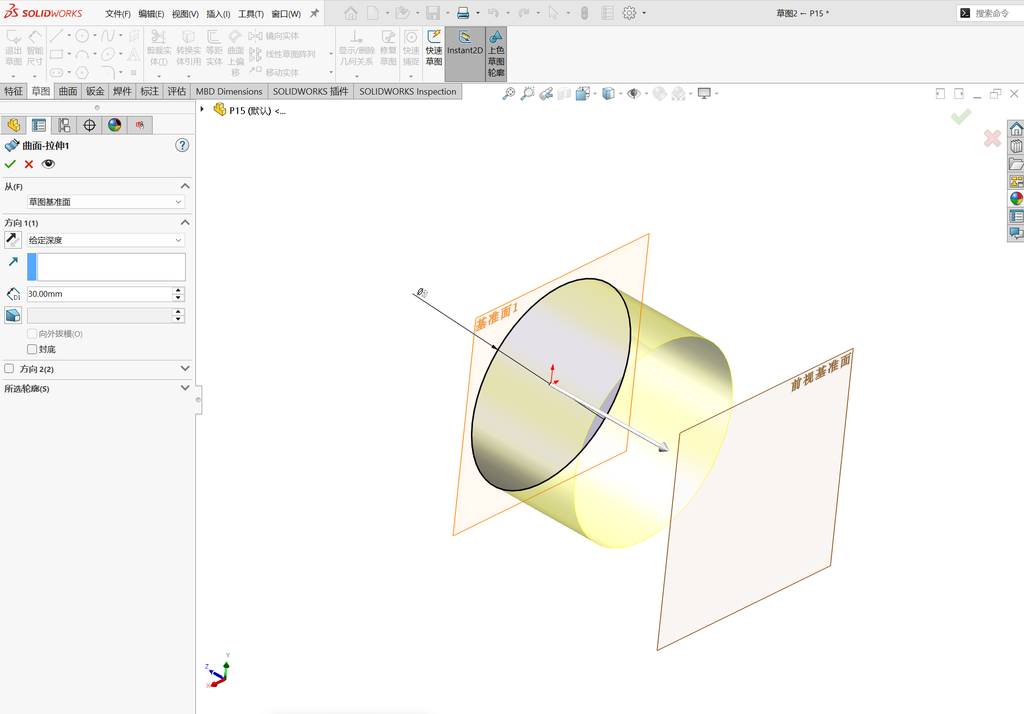Click 等距实体 offset entities tool
1024x714 pixels.
pos(214,48)
